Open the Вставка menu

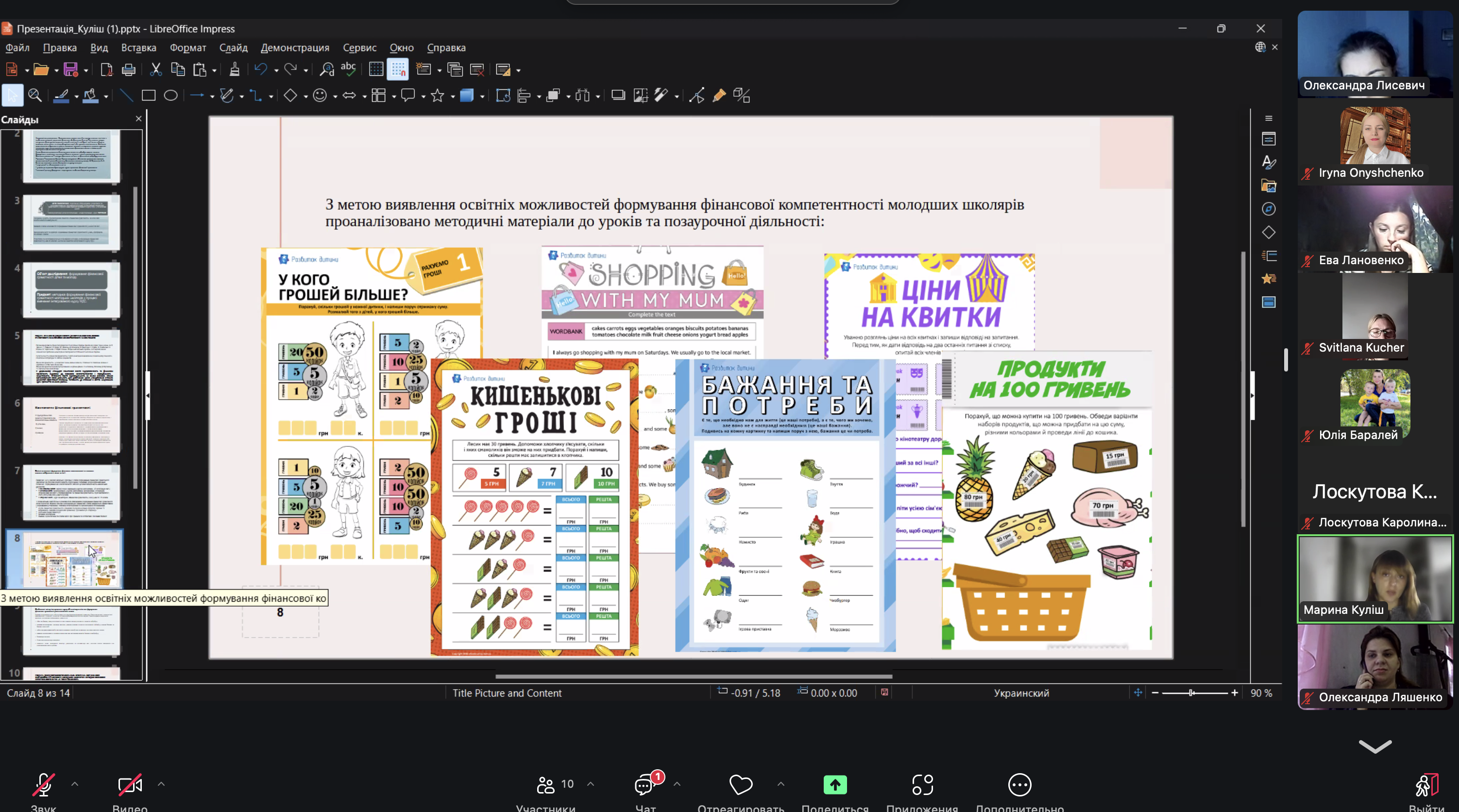coord(139,48)
